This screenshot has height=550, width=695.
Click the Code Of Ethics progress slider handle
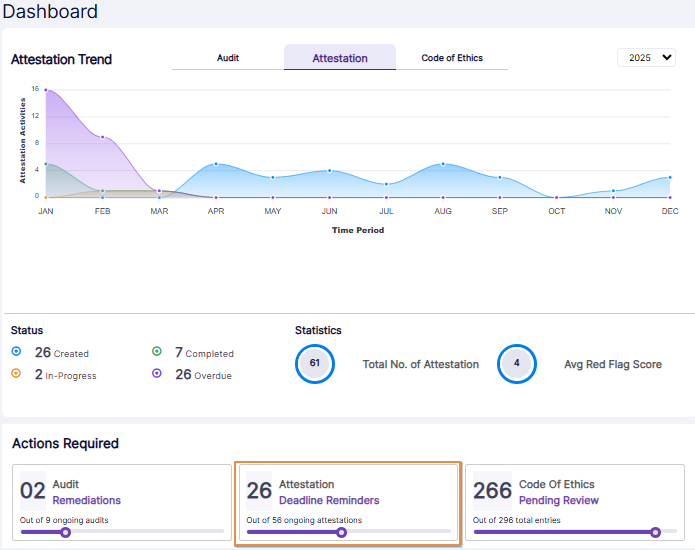(655, 533)
